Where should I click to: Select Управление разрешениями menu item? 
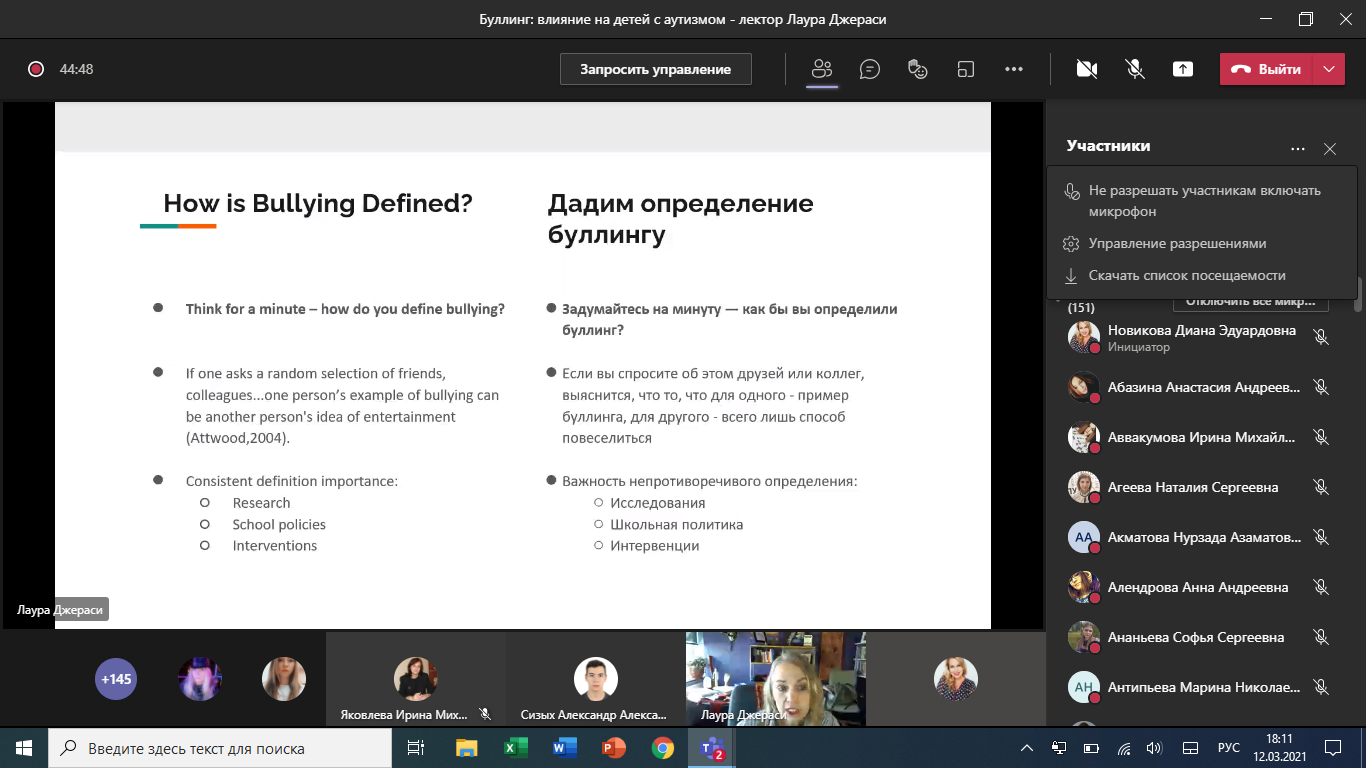(1177, 244)
